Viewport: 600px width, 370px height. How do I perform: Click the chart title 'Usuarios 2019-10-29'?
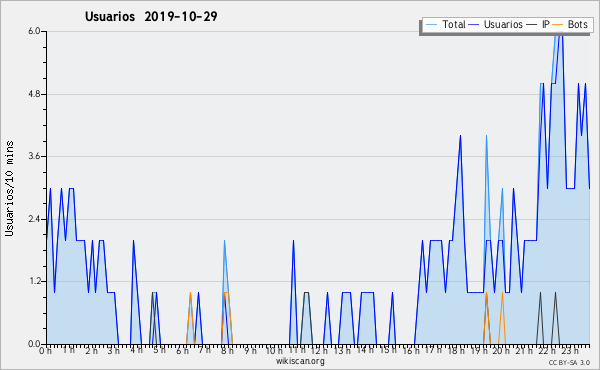(151, 16)
